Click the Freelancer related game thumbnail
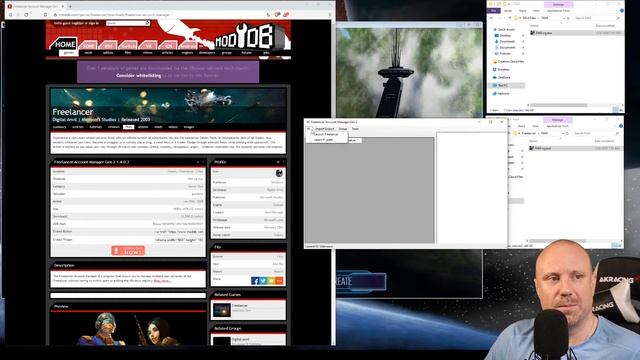This screenshot has width=640, height=360. [222, 310]
